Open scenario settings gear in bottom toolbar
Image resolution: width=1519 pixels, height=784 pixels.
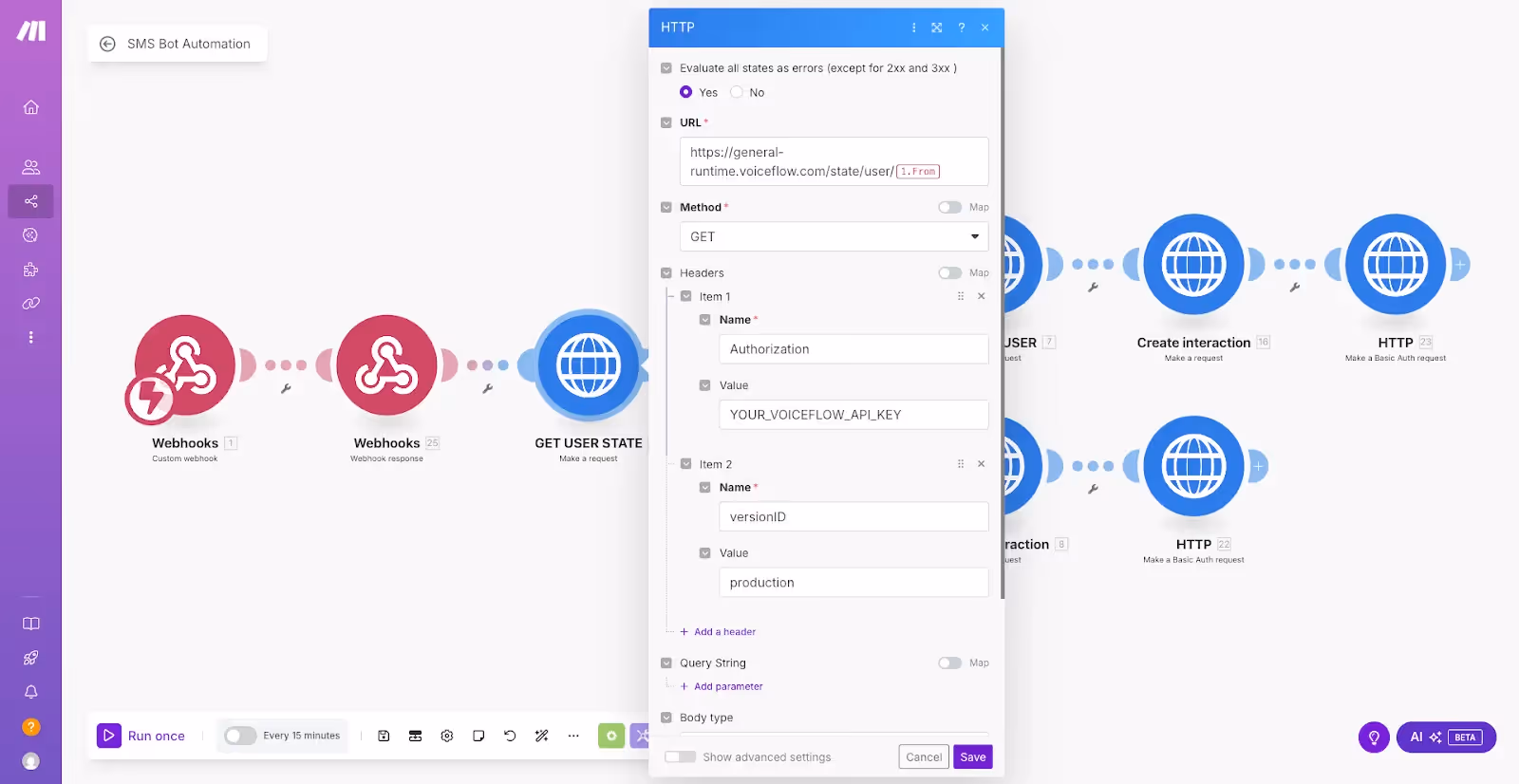tap(447, 736)
